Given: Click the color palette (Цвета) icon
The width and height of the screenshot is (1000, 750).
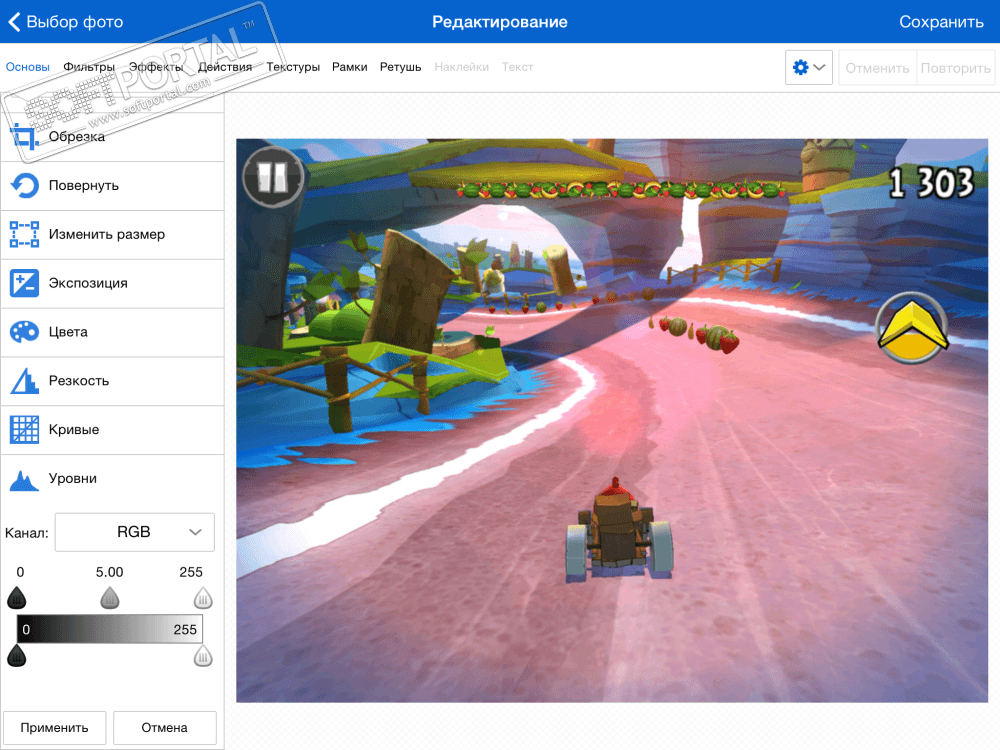Looking at the screenshot, I should 24,332.
